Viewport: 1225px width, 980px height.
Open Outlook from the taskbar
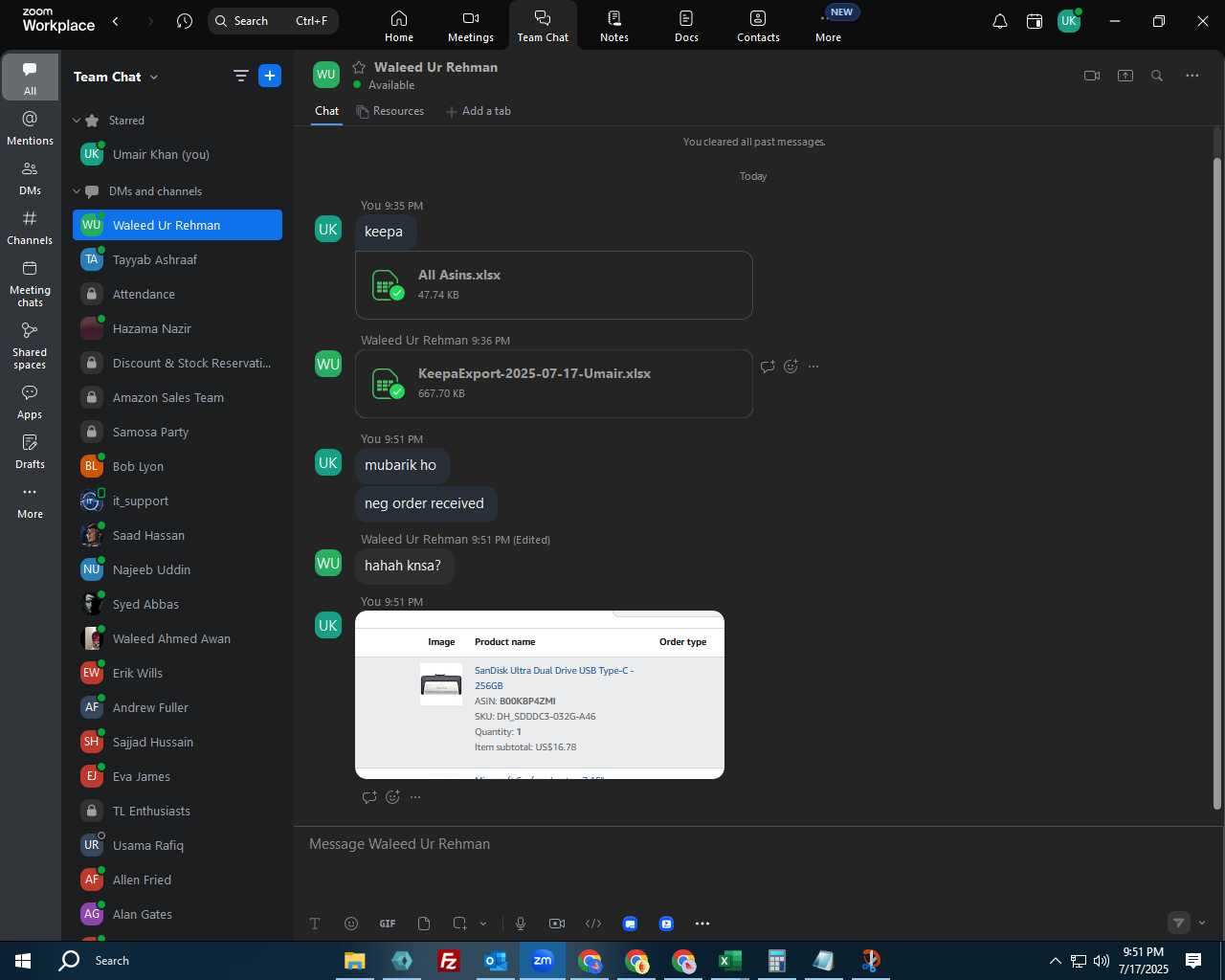tap(495, 961)
